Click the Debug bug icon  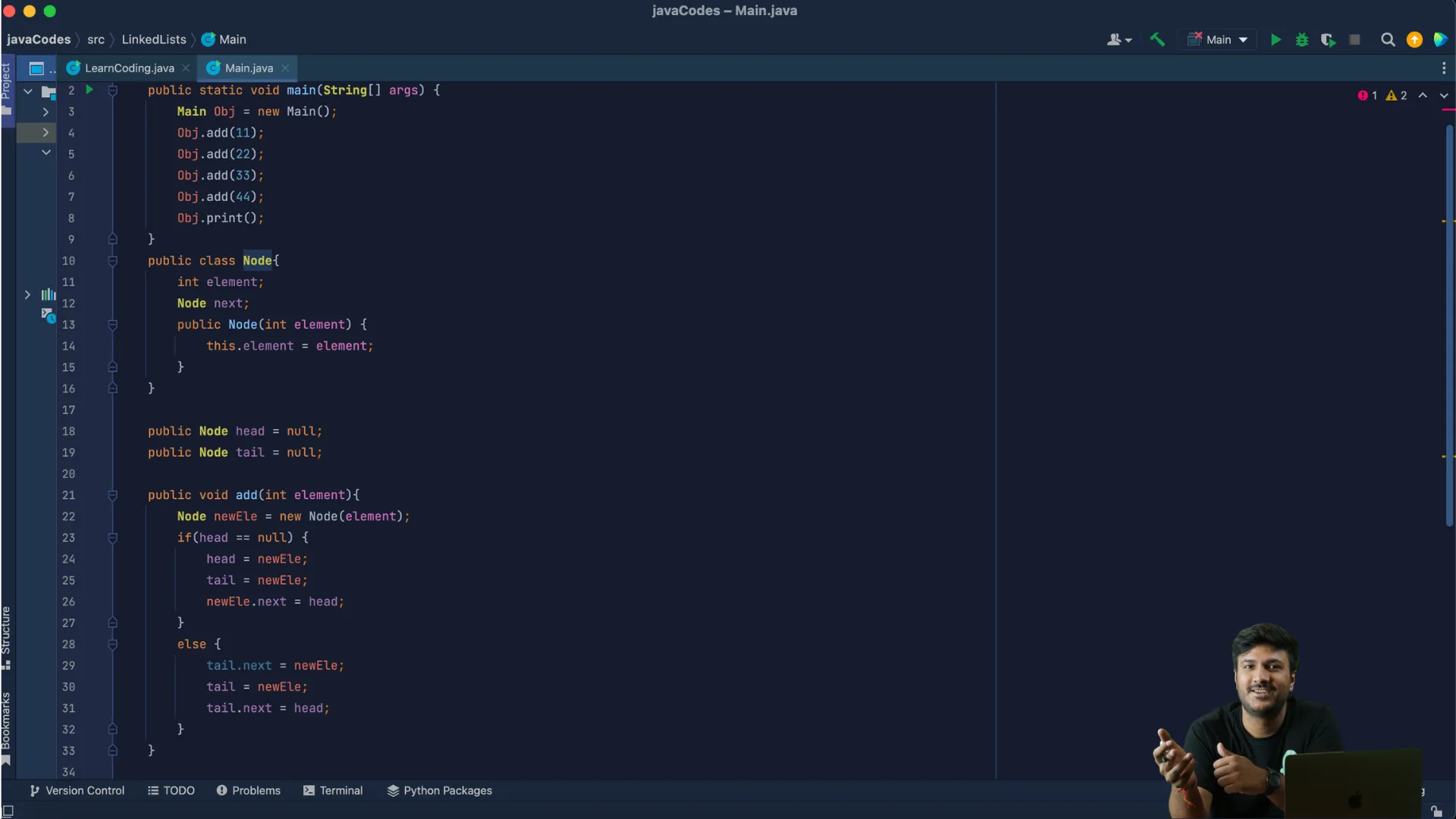[x=1302, y=39]
